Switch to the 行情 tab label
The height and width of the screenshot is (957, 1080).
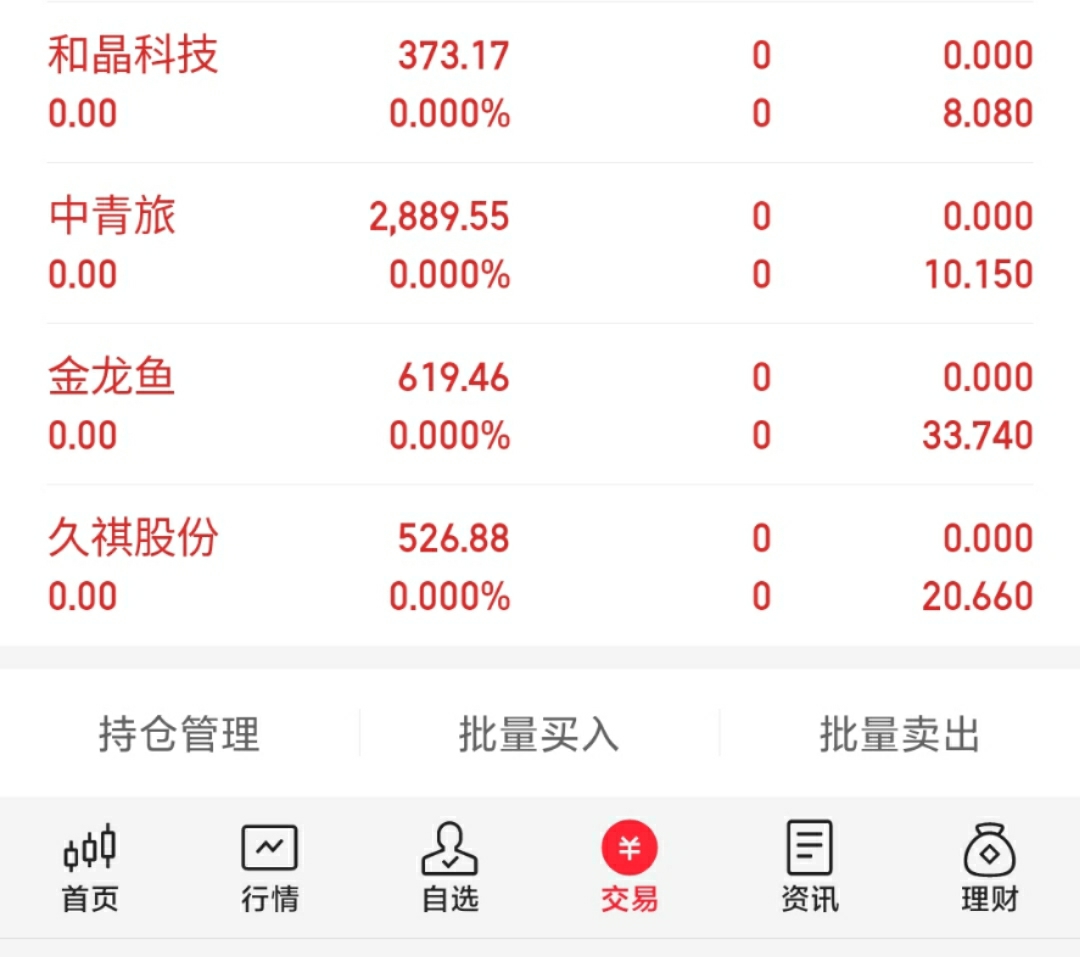click(269, 899)
